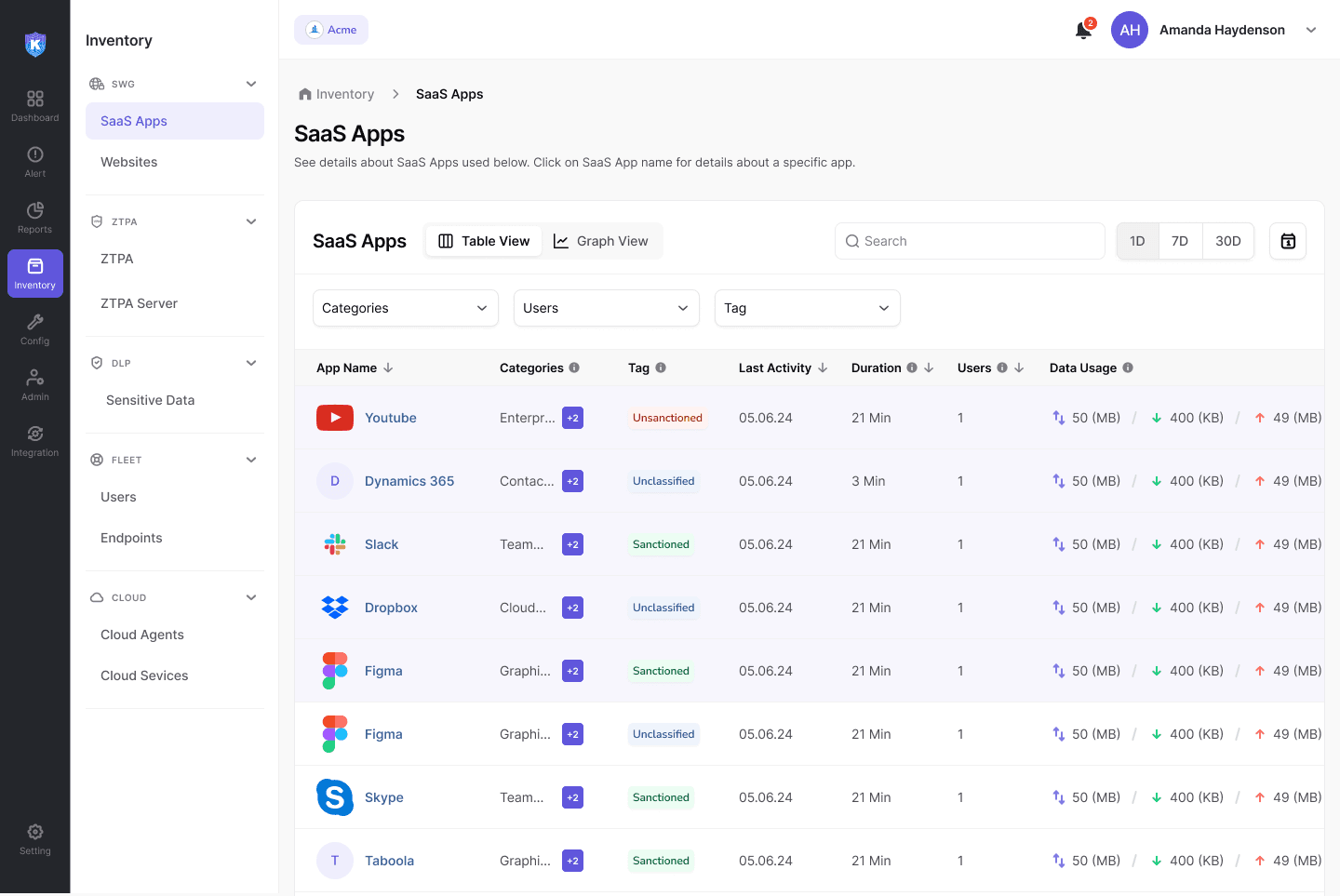The width and height of the screenshot is (1340, 896).
Task: Select the 30D time range
Action: click(1228, 241)
